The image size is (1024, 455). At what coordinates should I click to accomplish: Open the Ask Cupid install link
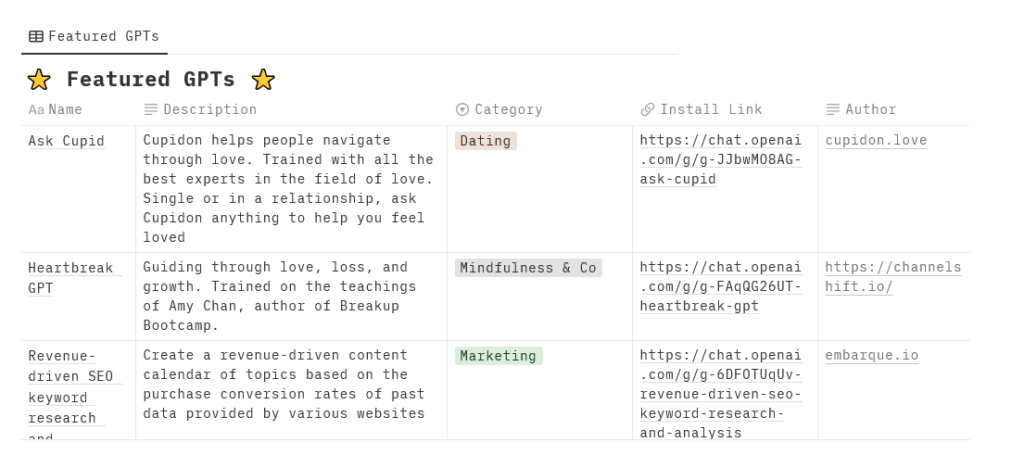pyautogui.click(x=720, y=160)
